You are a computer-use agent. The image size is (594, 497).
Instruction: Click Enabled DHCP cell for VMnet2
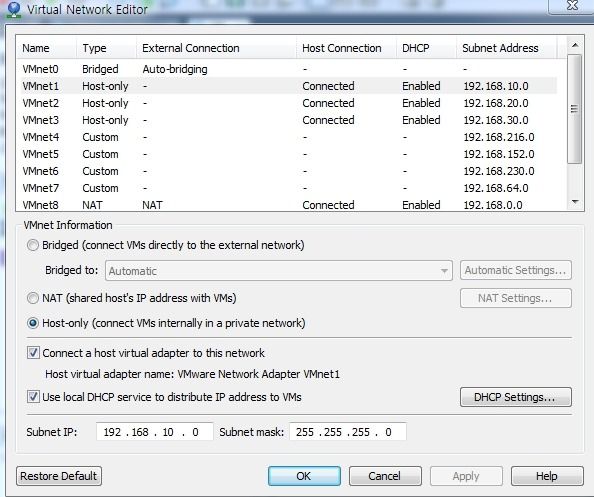(421, 103)
